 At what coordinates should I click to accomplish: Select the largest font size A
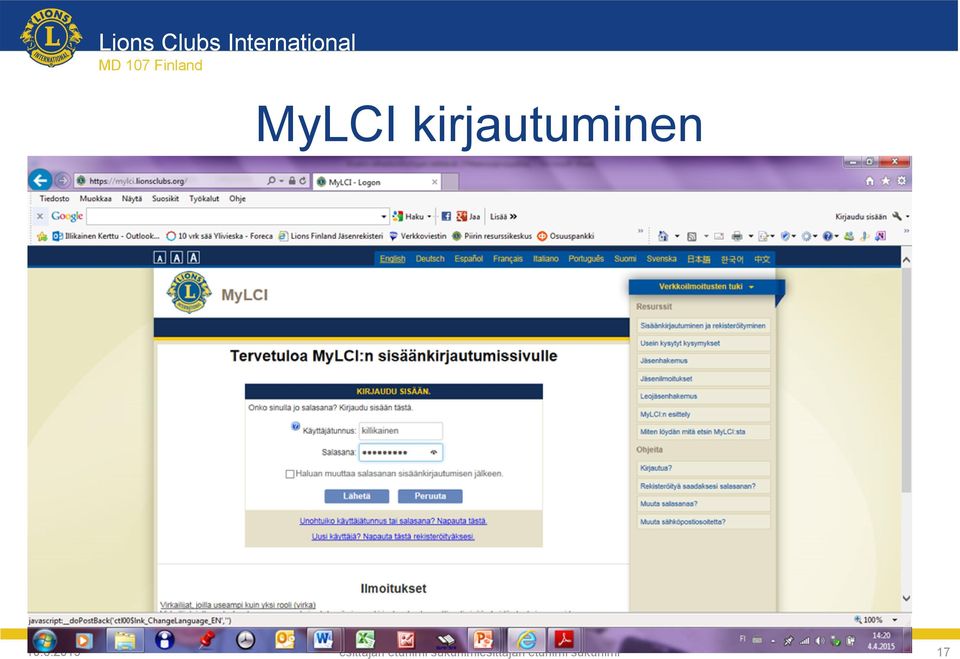click(193, 258)
